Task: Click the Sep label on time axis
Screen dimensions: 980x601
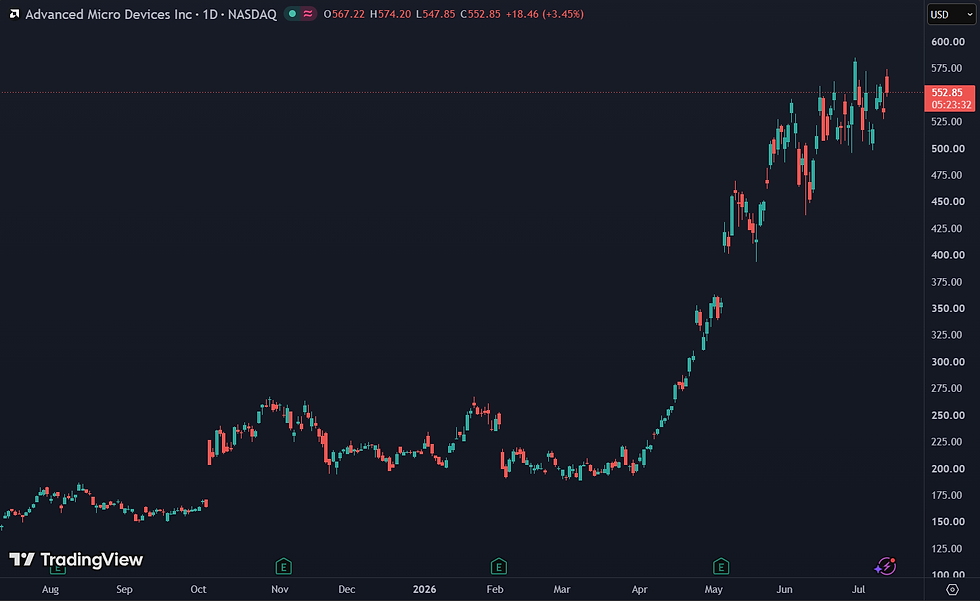Action: 124,589
